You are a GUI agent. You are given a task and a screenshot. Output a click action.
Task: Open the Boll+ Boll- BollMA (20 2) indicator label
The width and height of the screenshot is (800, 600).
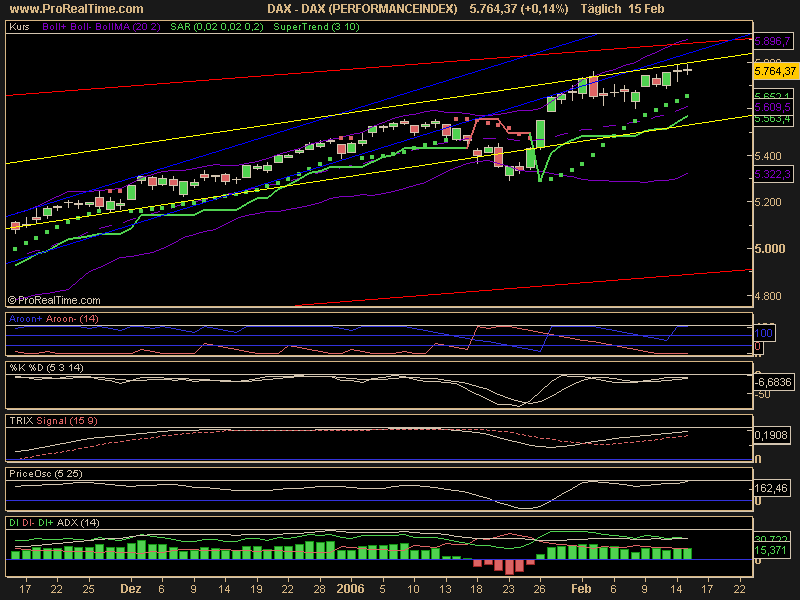coord(101,27)
